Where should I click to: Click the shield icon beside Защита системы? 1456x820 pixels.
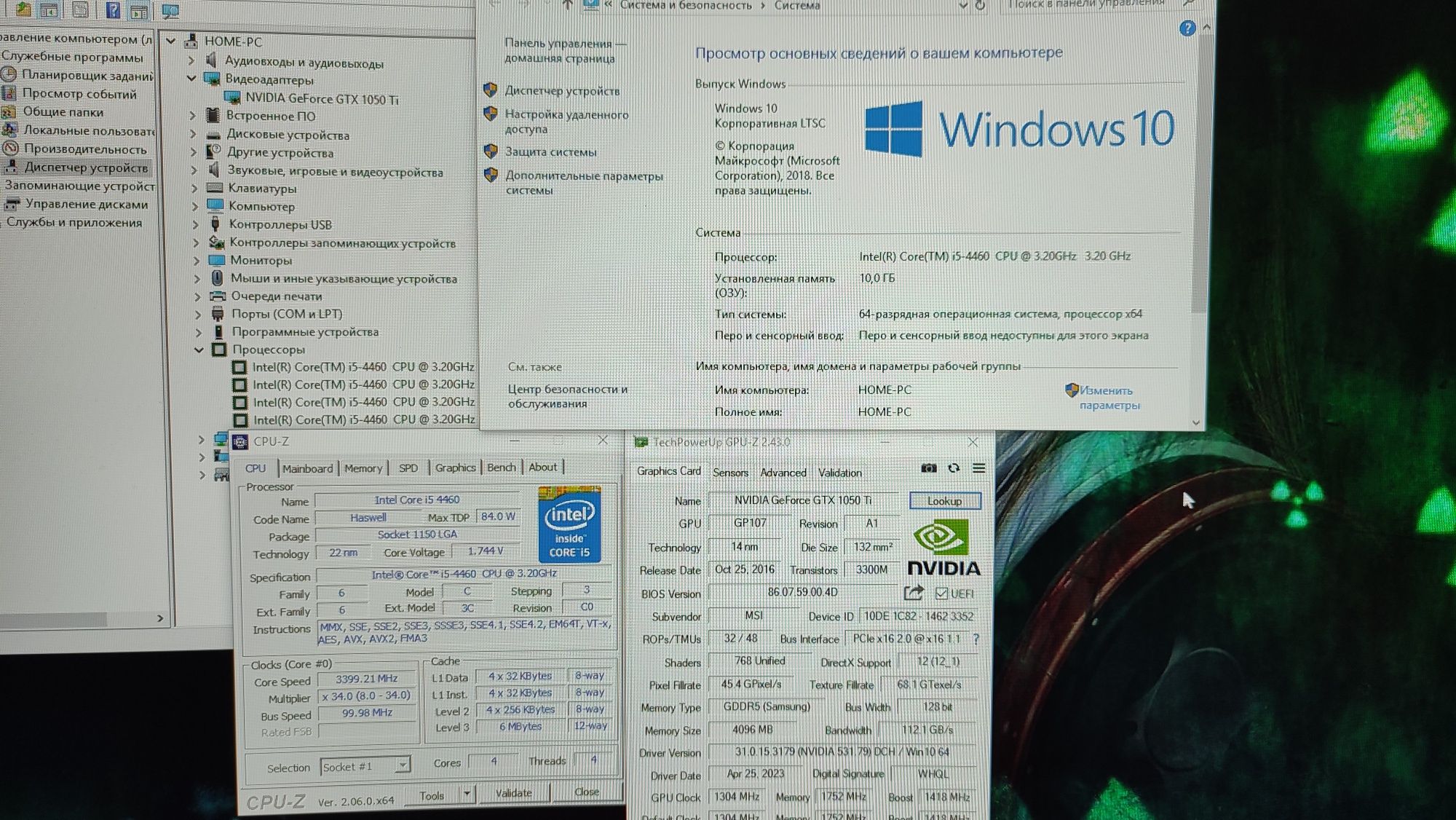pos(491,151)
